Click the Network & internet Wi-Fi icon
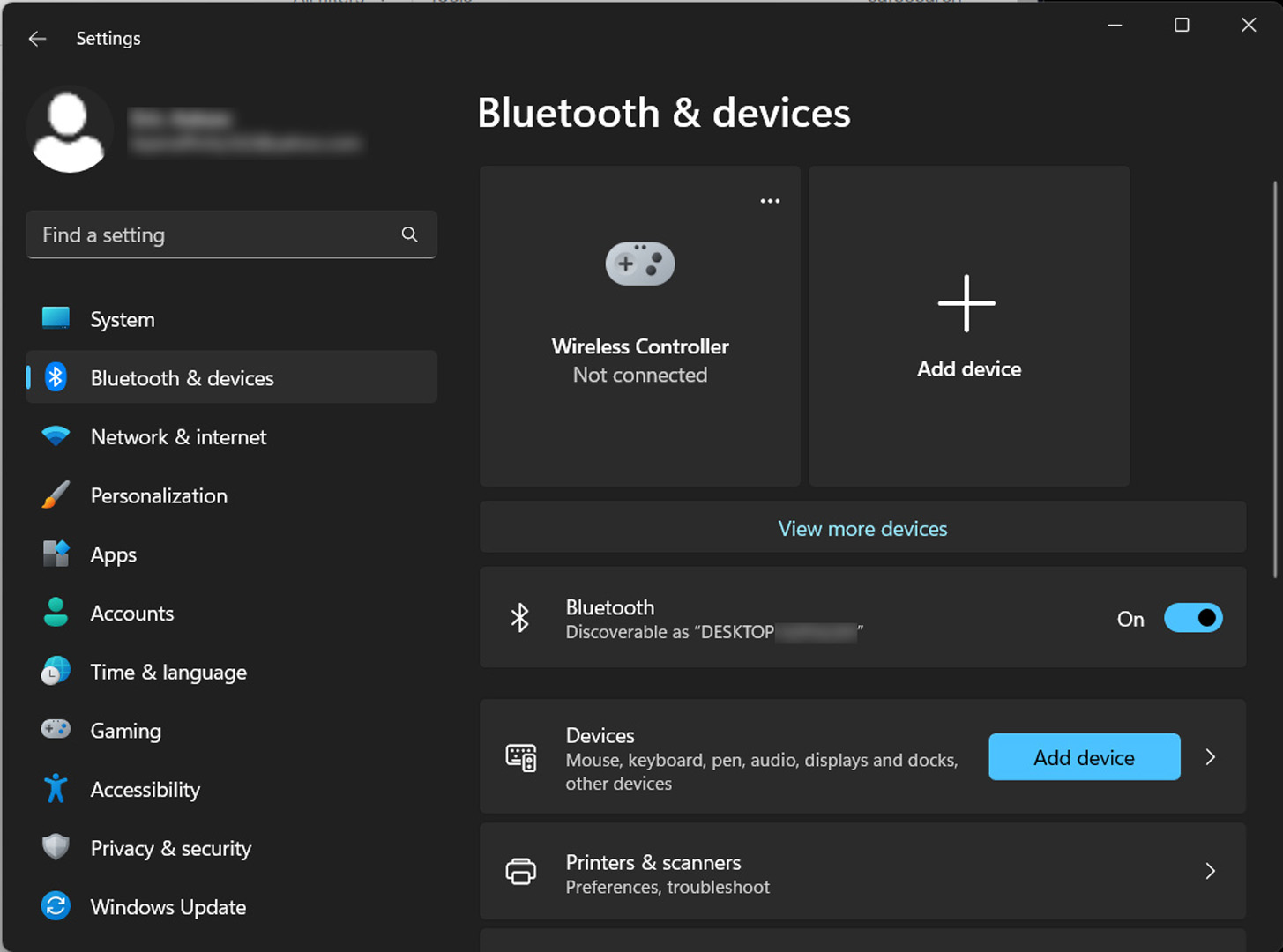Viewport: 1283px width, 952px height. coord(56,435)
